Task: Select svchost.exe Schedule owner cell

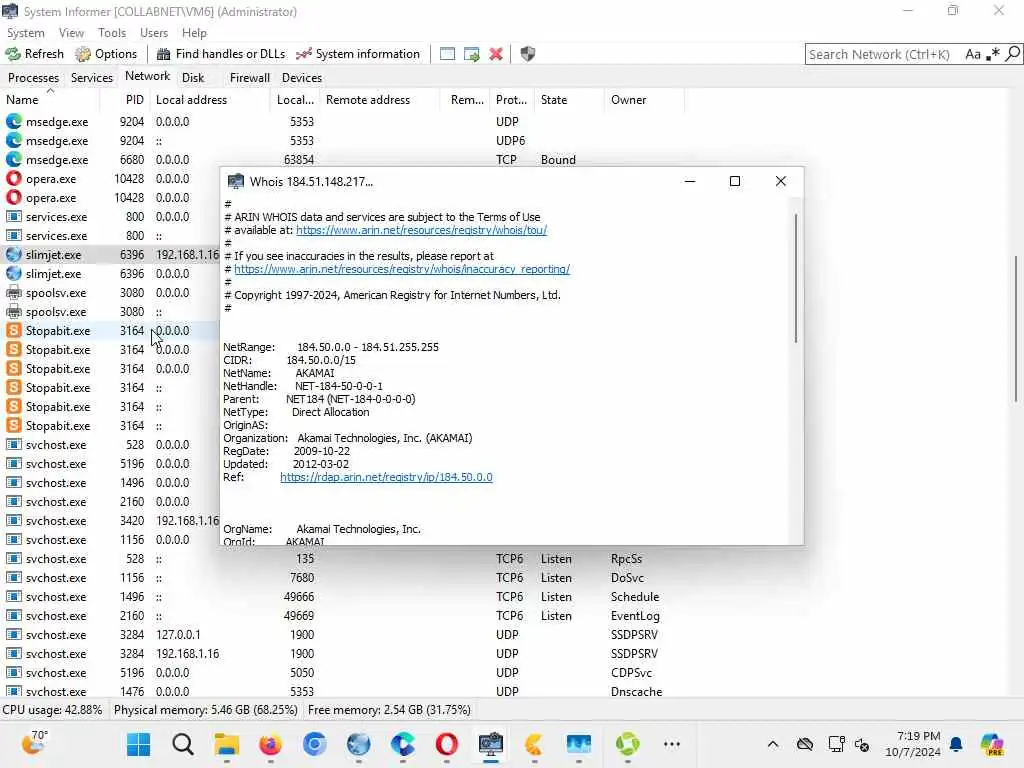Action: click(635, 597)
